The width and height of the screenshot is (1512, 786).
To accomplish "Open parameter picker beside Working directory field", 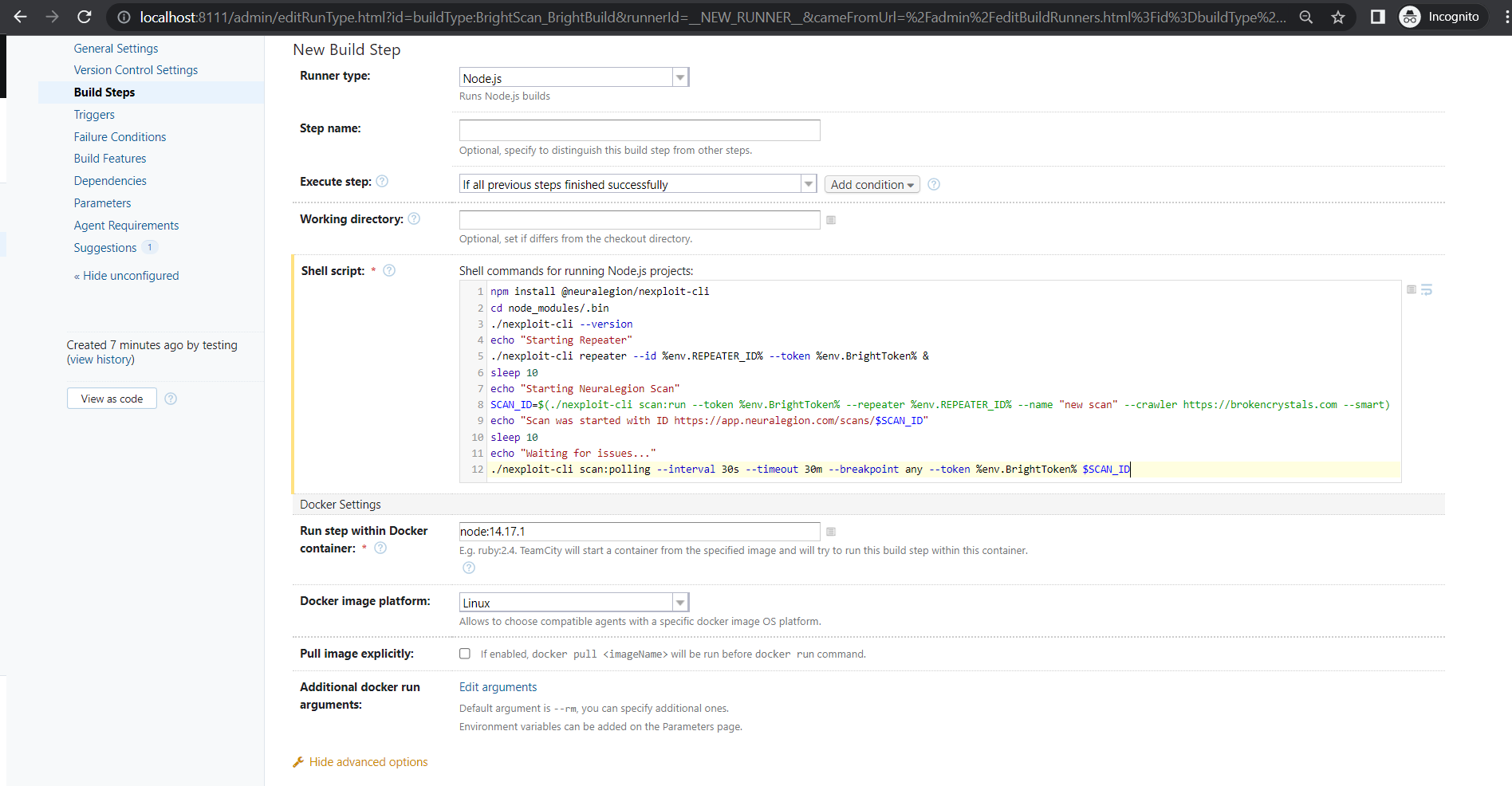I will (x=831, y=220).
